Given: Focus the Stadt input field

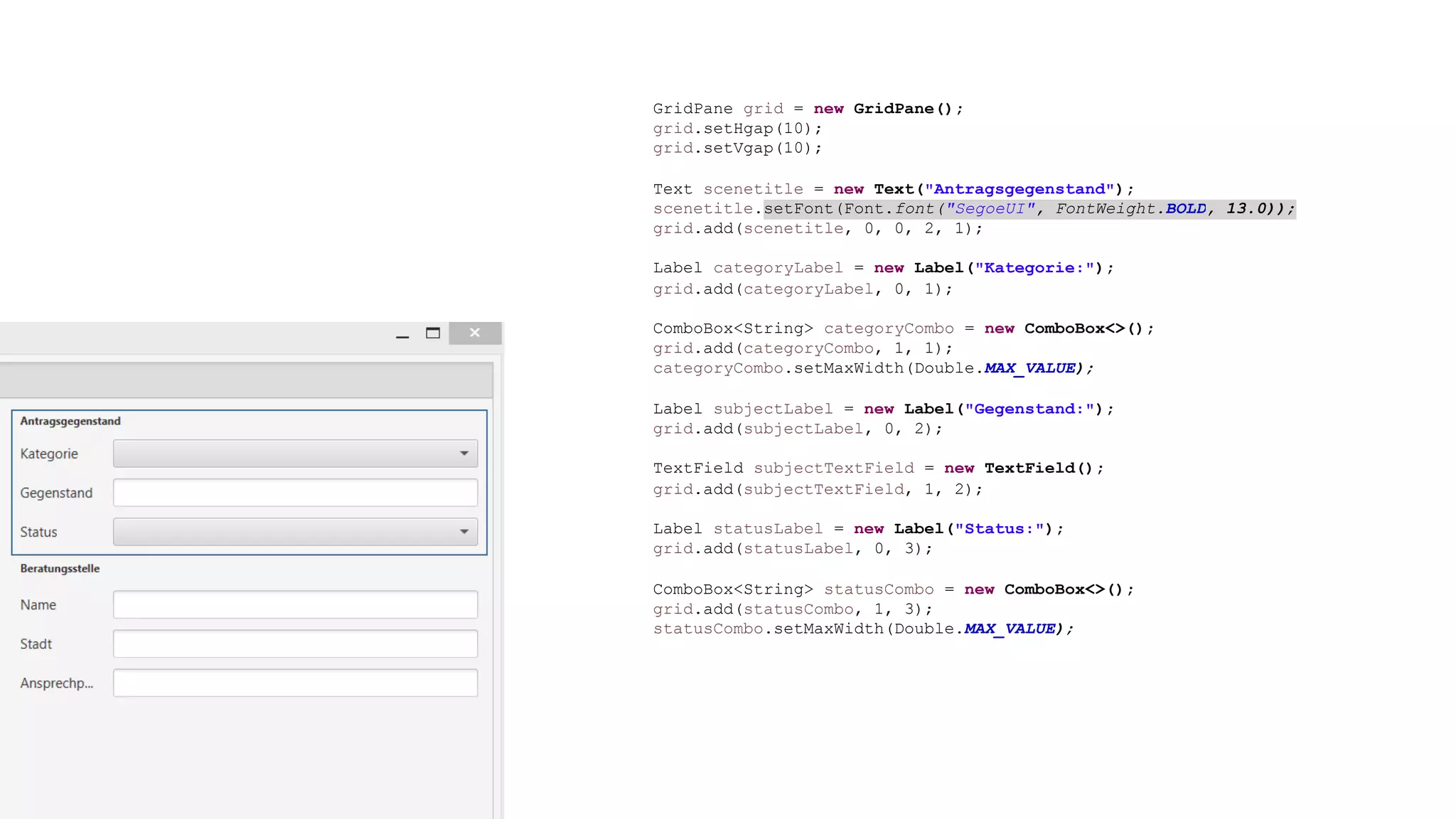Looking at the screenshot, I should pyautogui.click(x=295, y=644).
